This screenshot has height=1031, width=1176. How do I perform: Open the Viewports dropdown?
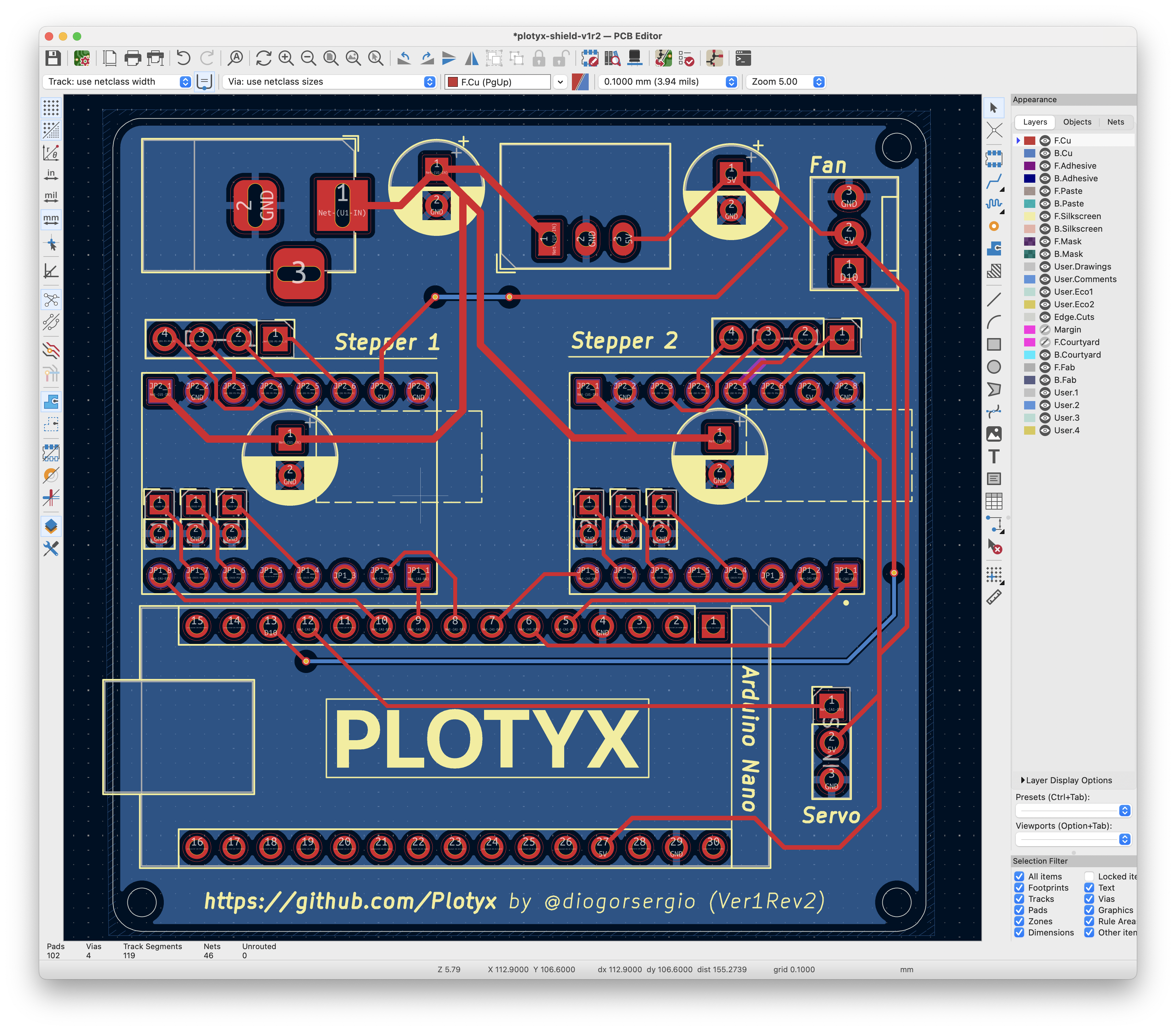tap(1073, 840)
